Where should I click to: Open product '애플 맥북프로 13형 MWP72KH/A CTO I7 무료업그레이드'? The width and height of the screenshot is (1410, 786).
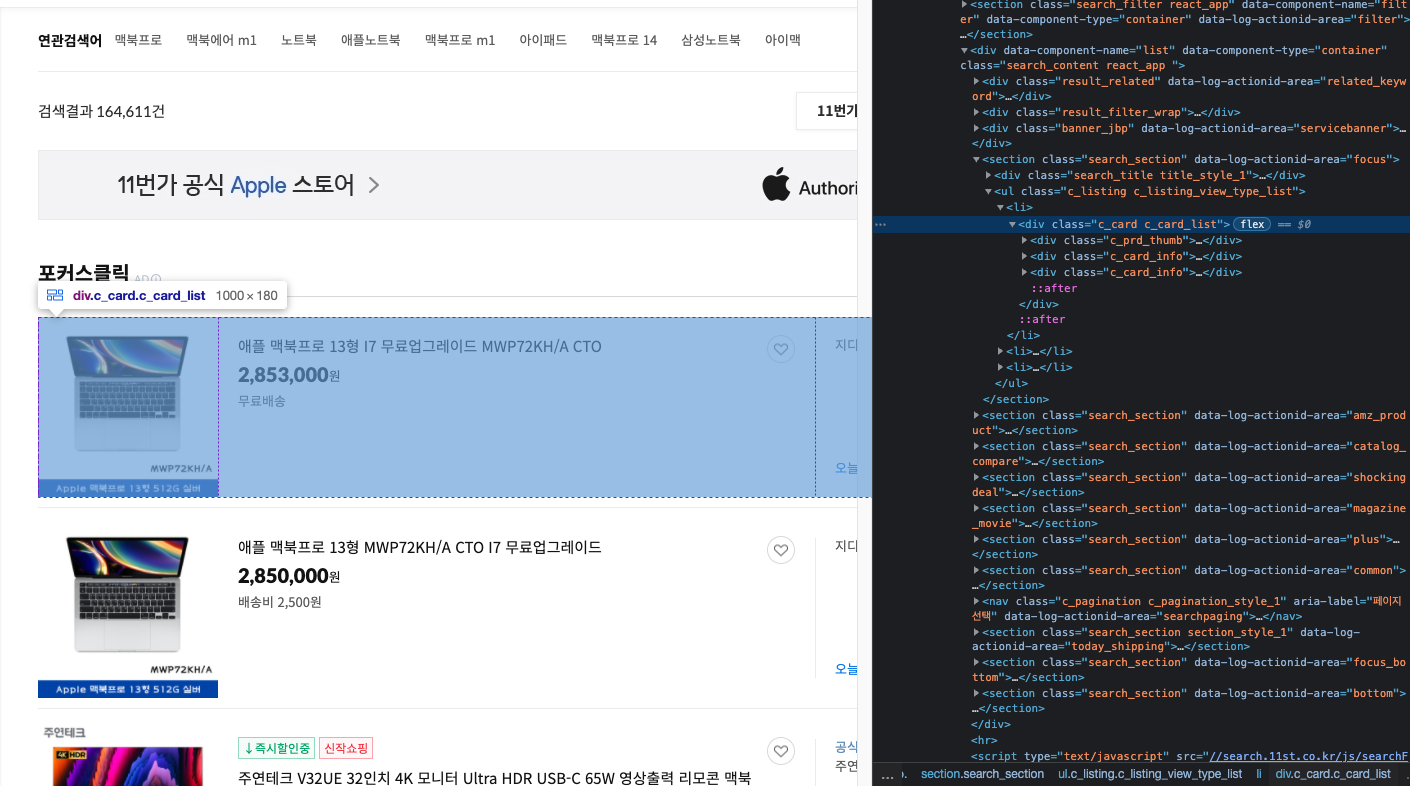click(x=420, y=547)
